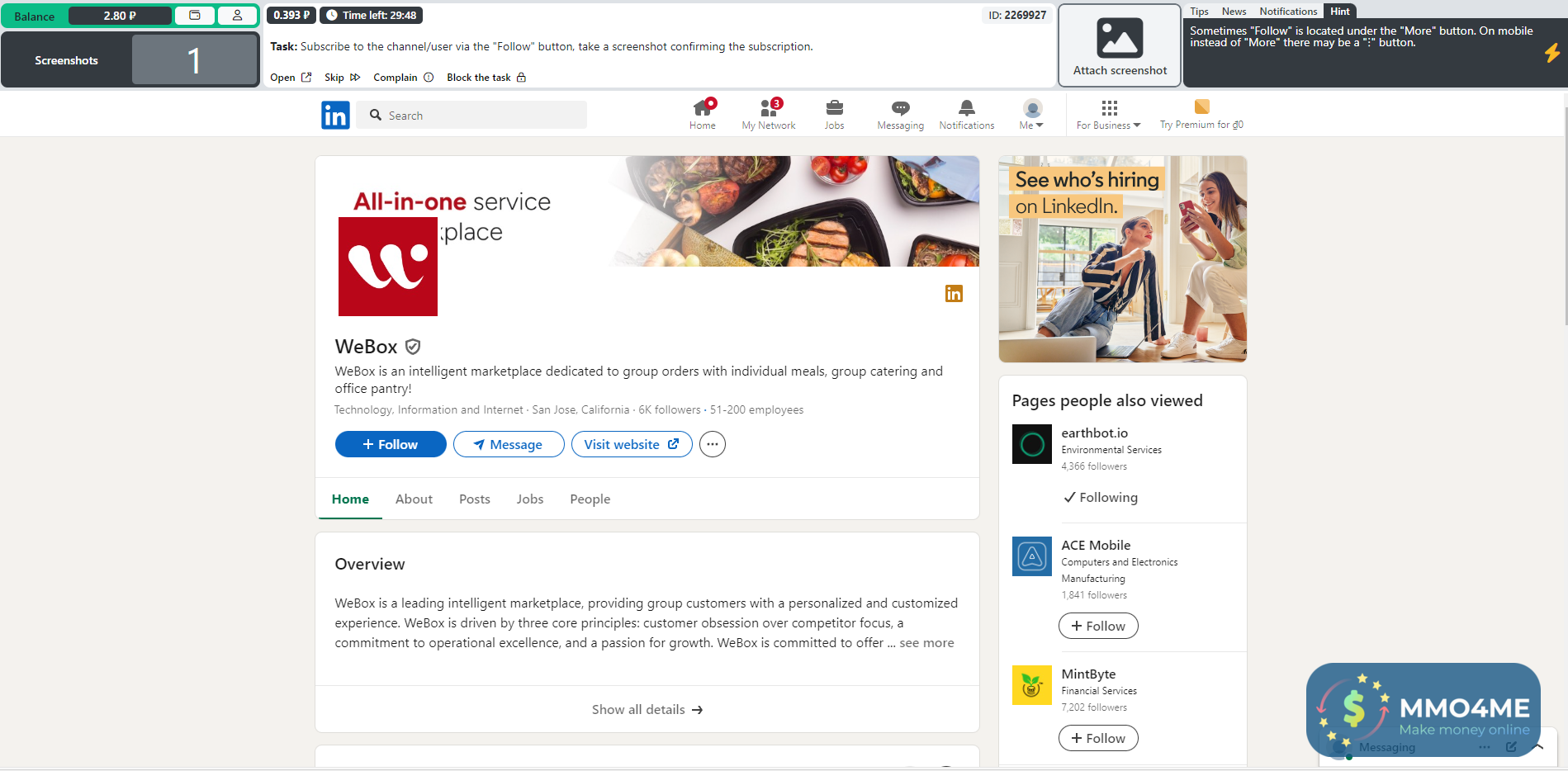The height and width of the screenshot is (771, 1568).
Task: Click the verified shield next to WeBox
Action: click(x=413, y=347)
